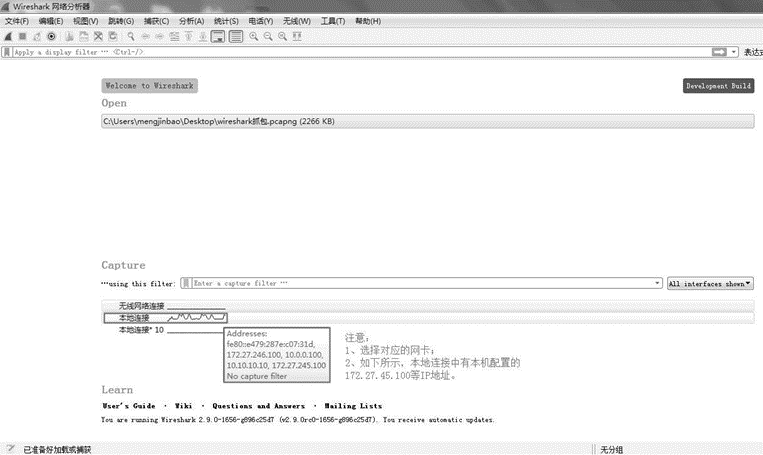763x455 pixels.
Task: Restart the current capture
Action: click(37, 36)
